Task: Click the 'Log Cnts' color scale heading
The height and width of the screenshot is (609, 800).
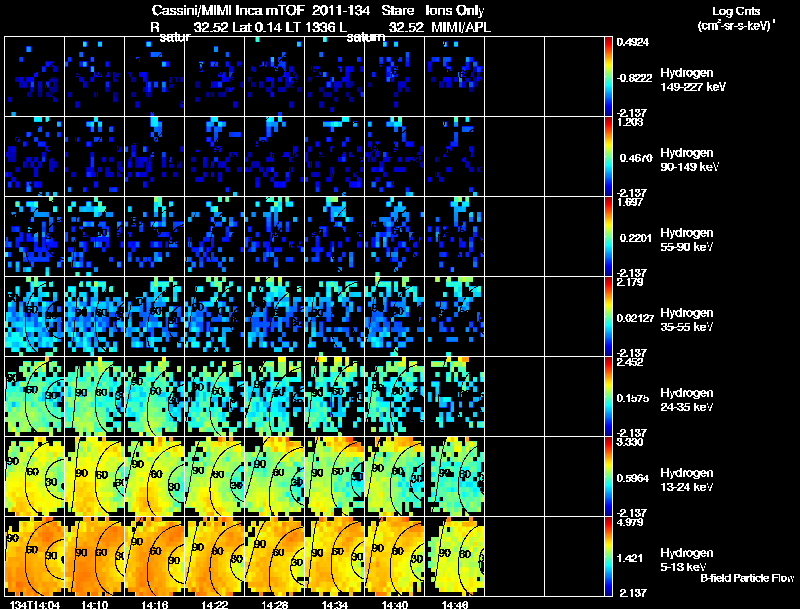Action: [736, 11]
